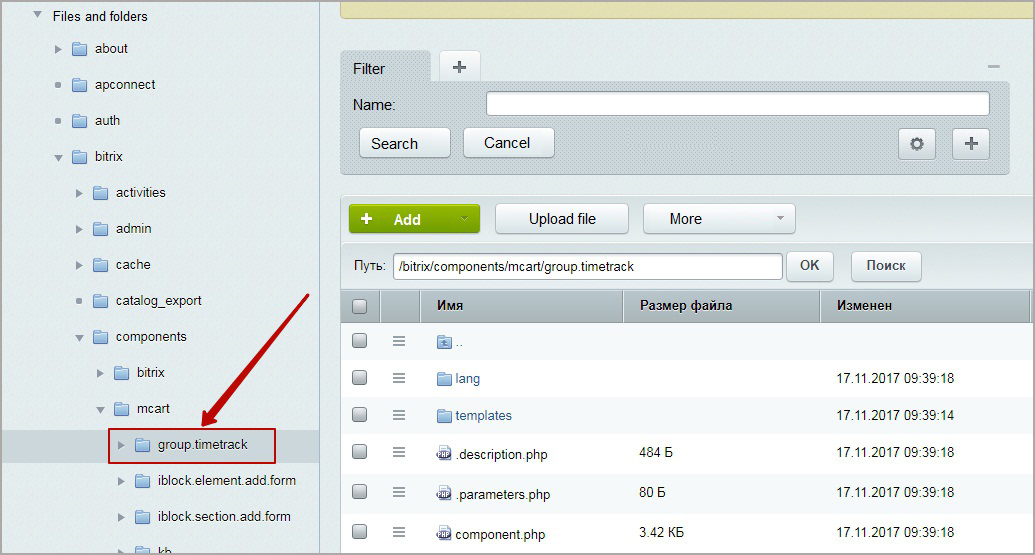This screenshot has height=555, width=1035.
Task: Click the catalog_export folder icon
Action: [x=100, y=301]
